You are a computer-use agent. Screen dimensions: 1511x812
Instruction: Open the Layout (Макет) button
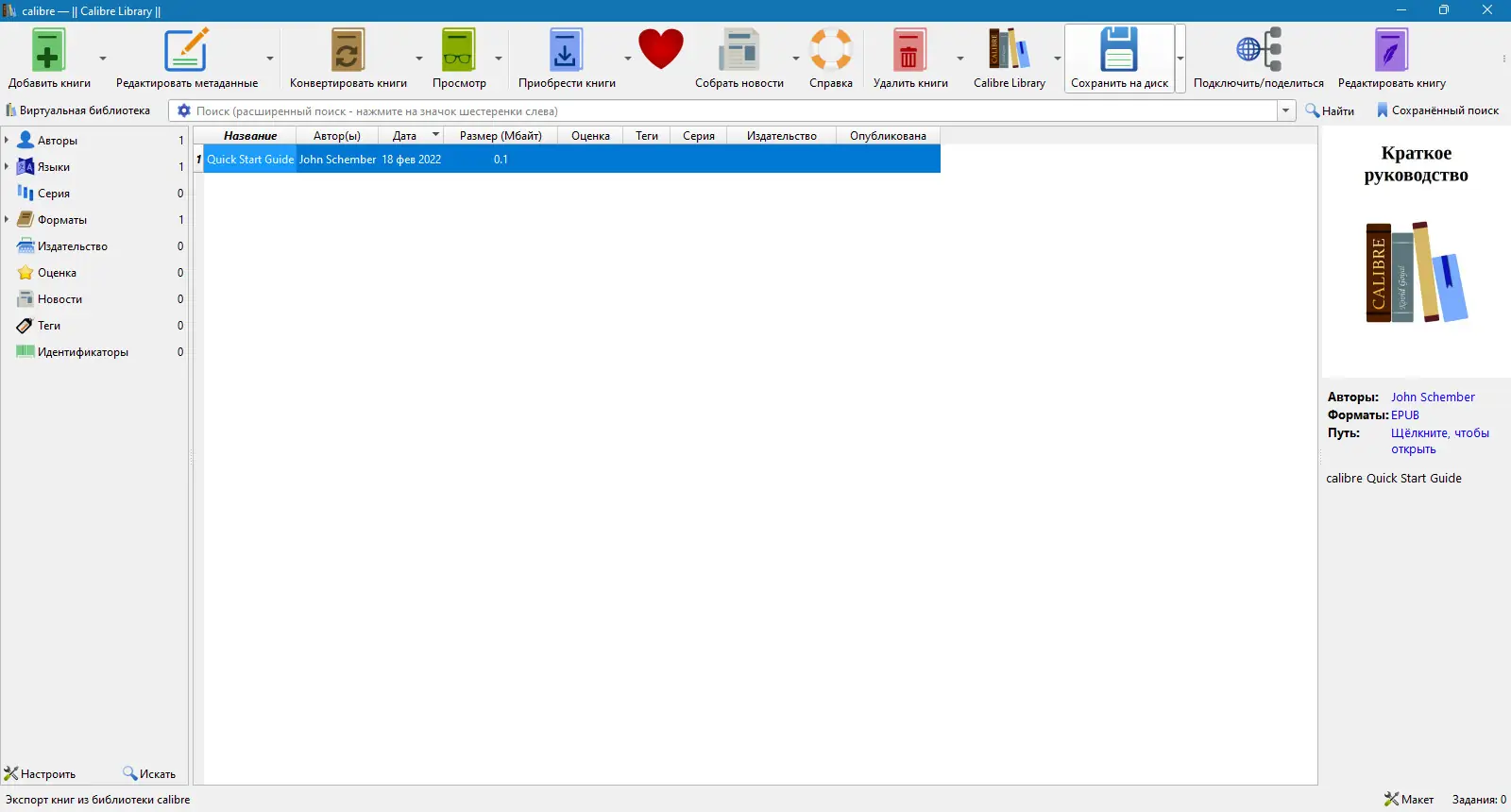1409,800
